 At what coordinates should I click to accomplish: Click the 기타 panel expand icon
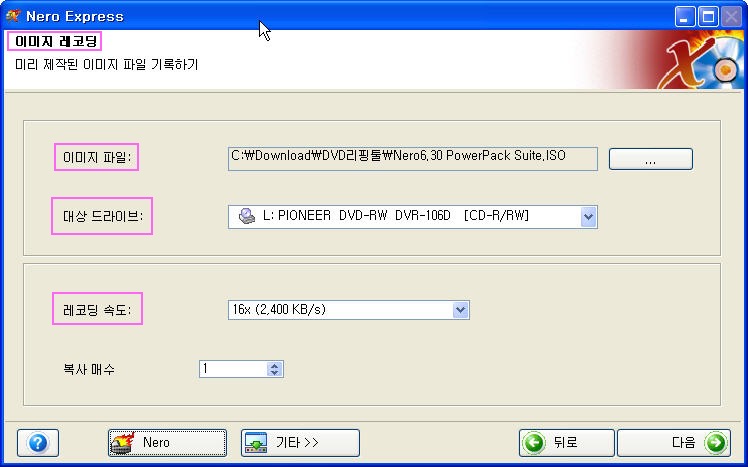tap(256, 443)
